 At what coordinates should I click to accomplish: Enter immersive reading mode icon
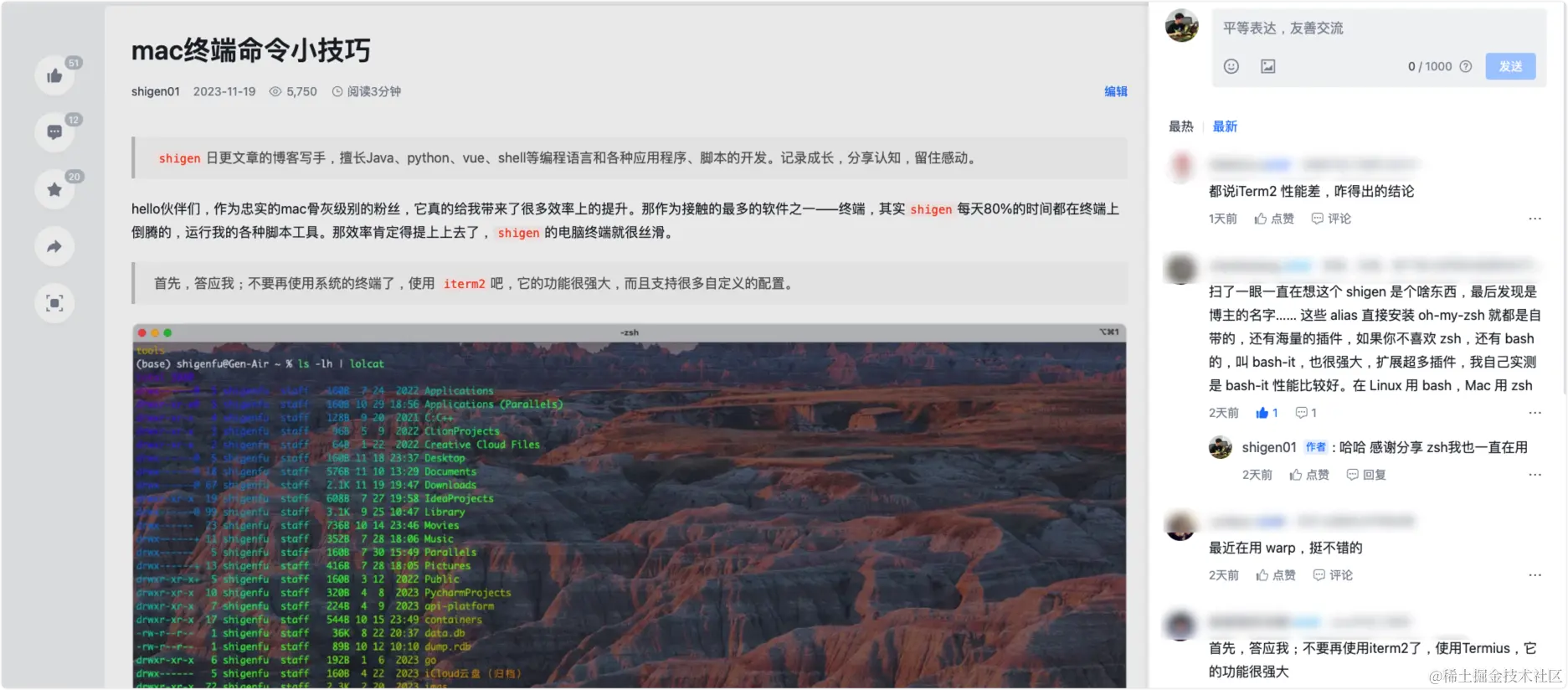point(54,303)
